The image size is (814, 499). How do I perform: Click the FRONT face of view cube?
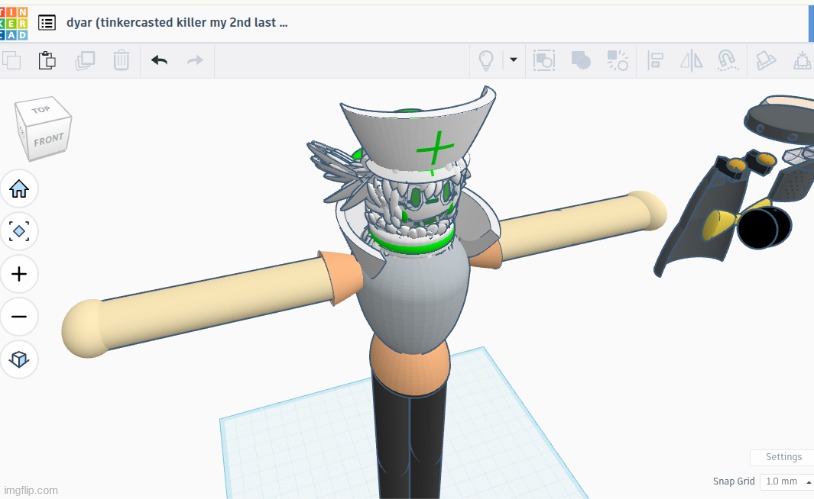pyautogui.click(x=47, y=139)
